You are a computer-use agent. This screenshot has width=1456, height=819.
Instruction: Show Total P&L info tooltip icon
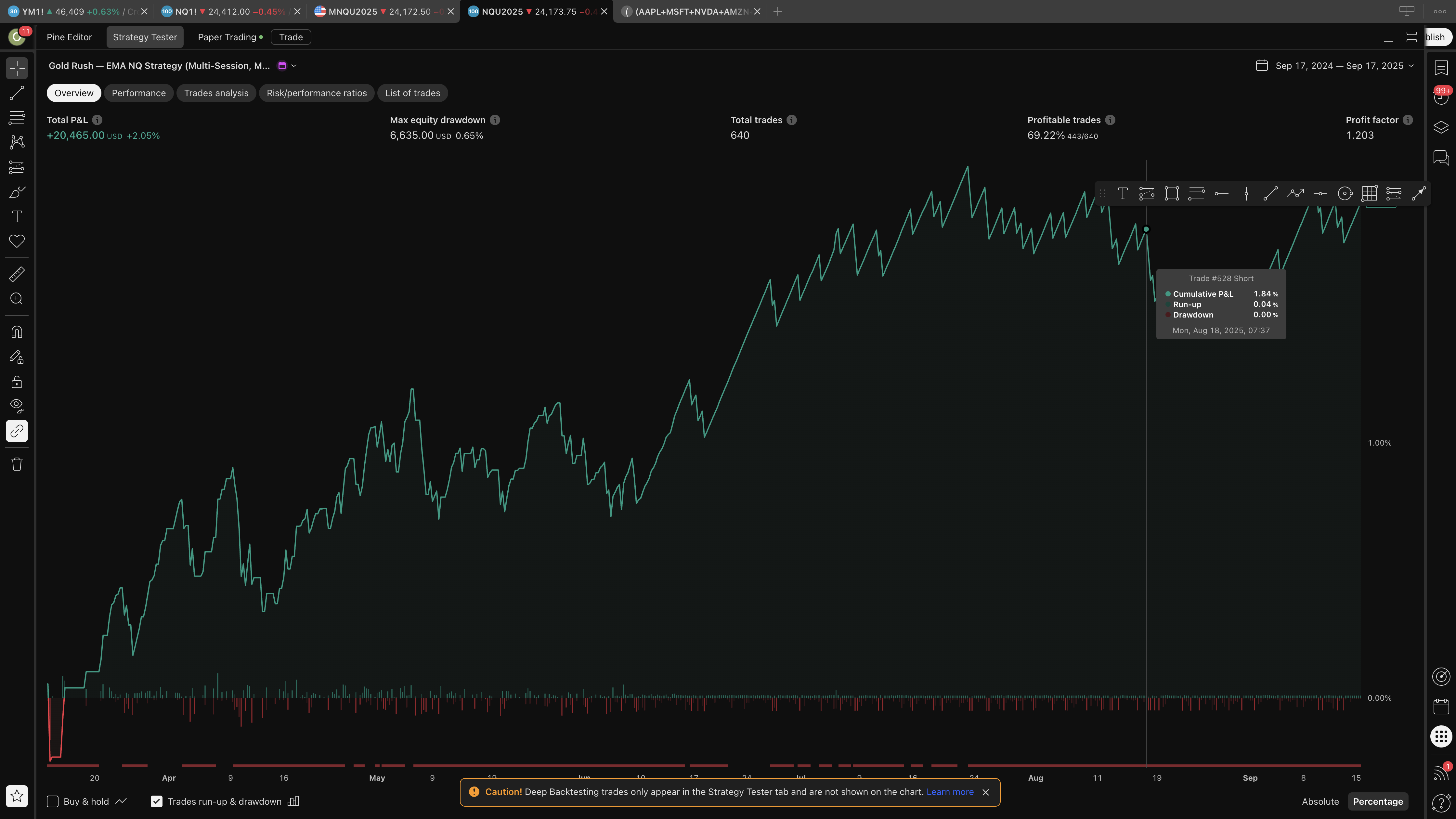tap(97, 120)
